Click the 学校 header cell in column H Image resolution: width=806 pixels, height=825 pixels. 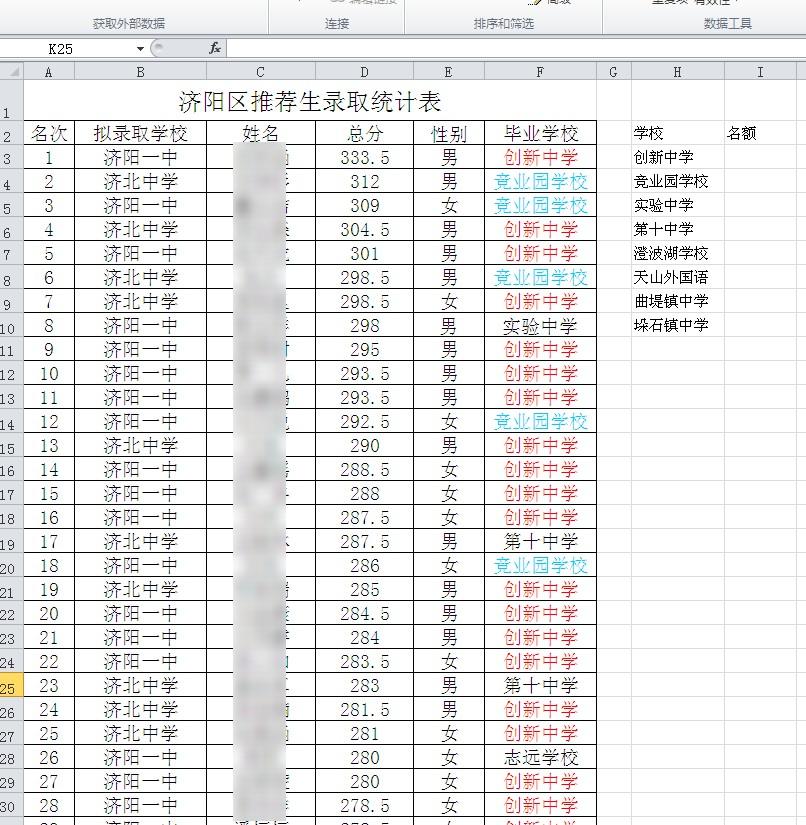678,133
